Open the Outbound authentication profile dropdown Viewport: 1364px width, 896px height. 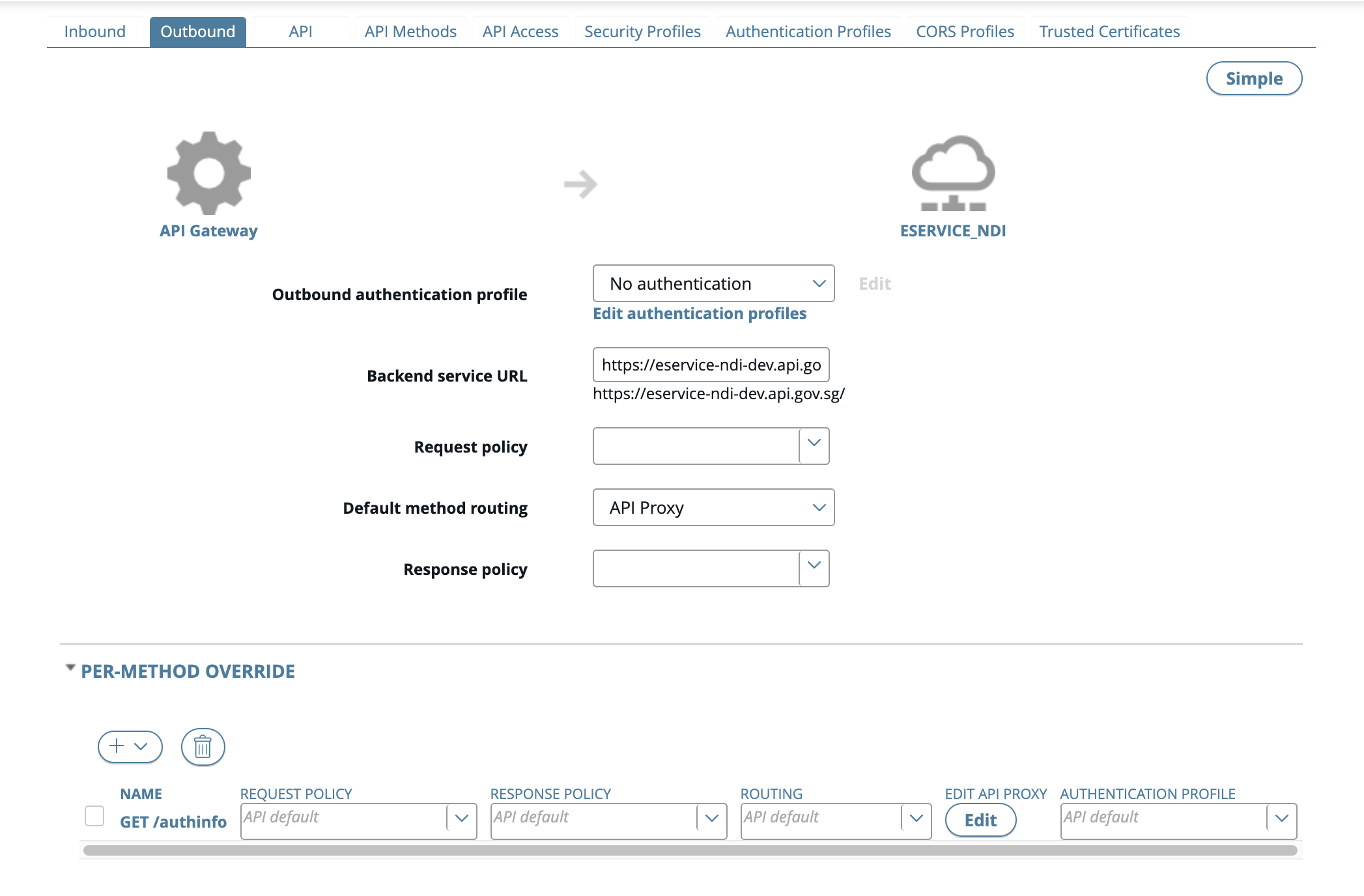(x=713, y=283)
